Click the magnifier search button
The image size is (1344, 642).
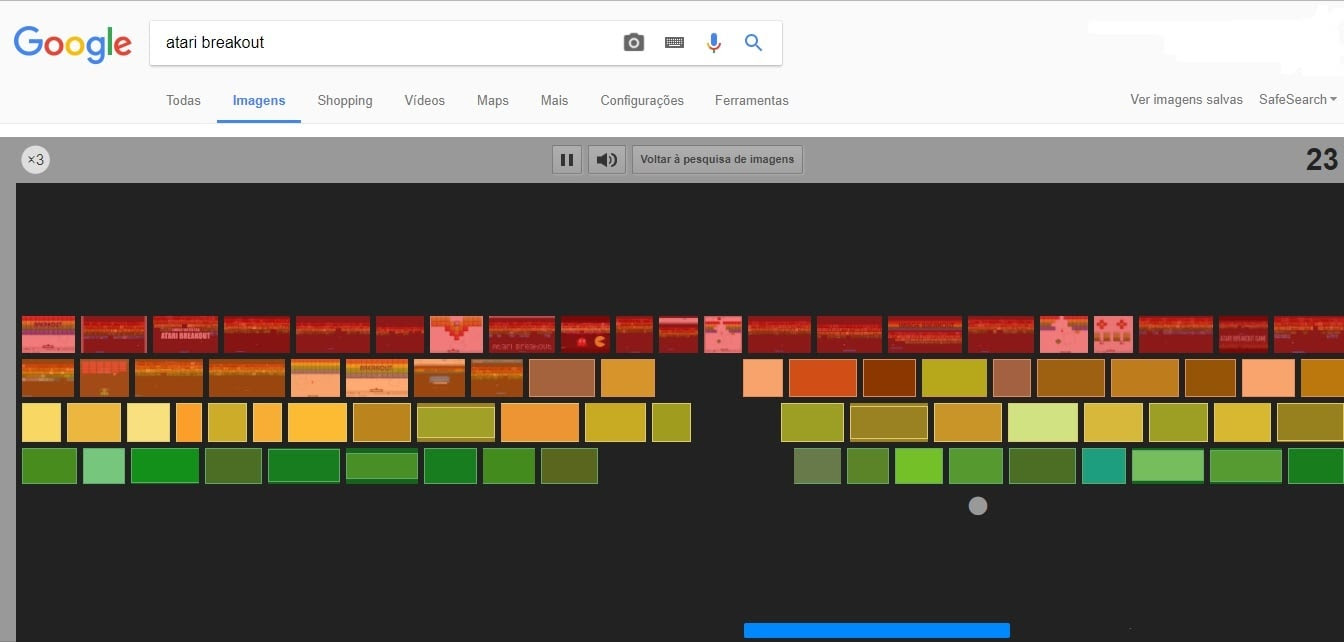pos(754,43)
